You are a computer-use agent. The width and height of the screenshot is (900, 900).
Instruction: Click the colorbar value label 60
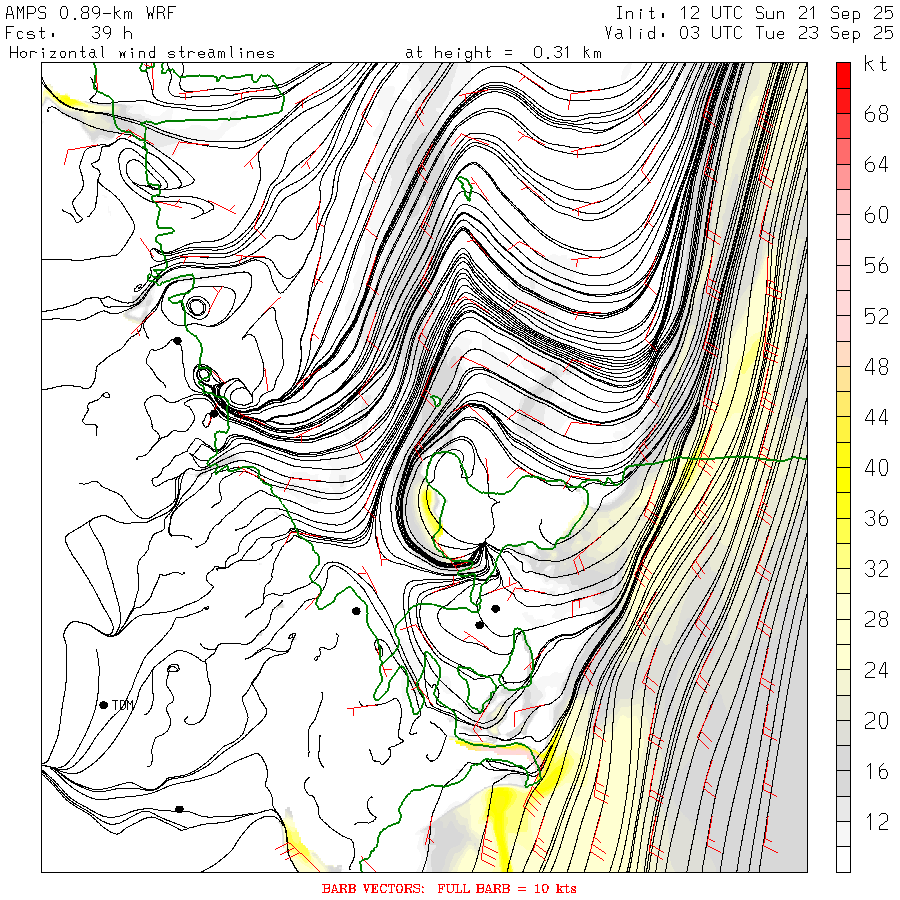(x=876, y=215)
